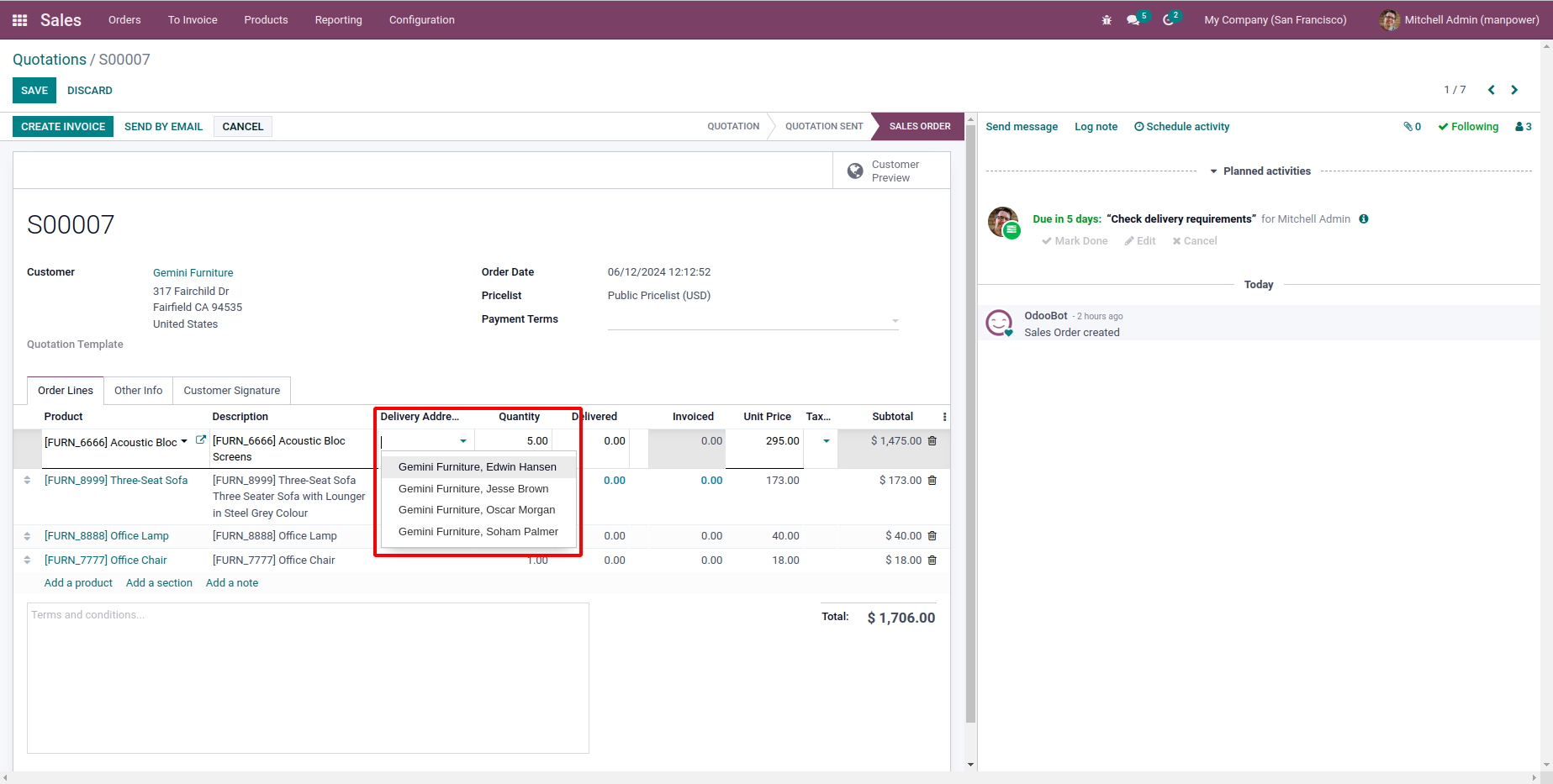Click CREATE INVOICE button
This screenshot has width=1553, height=784.
click(63, 127)
